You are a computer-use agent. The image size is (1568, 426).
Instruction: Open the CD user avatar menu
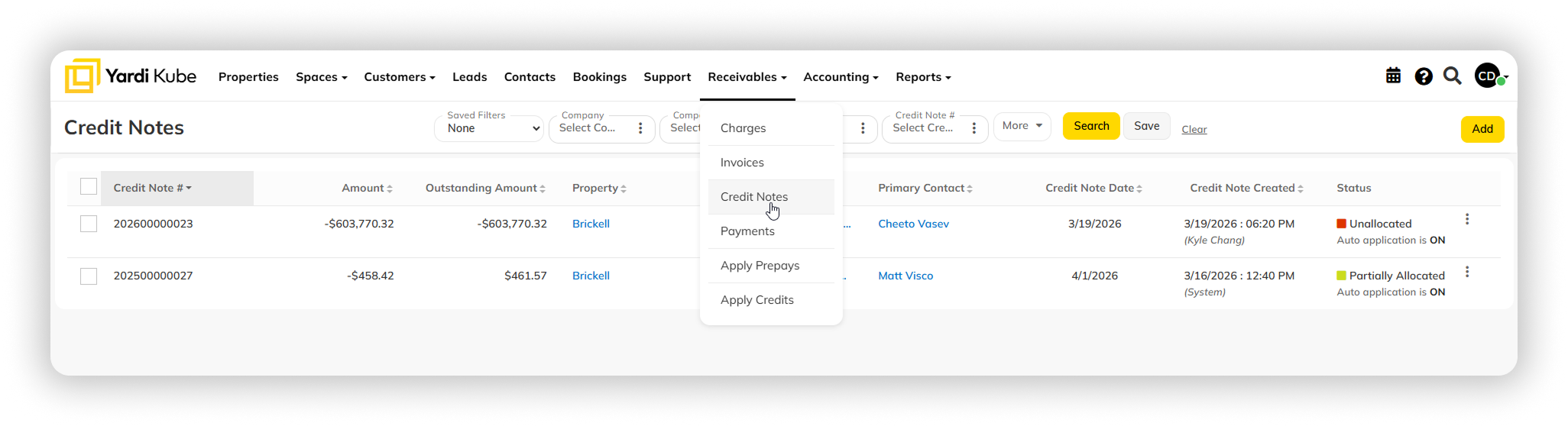(1489, 76)
